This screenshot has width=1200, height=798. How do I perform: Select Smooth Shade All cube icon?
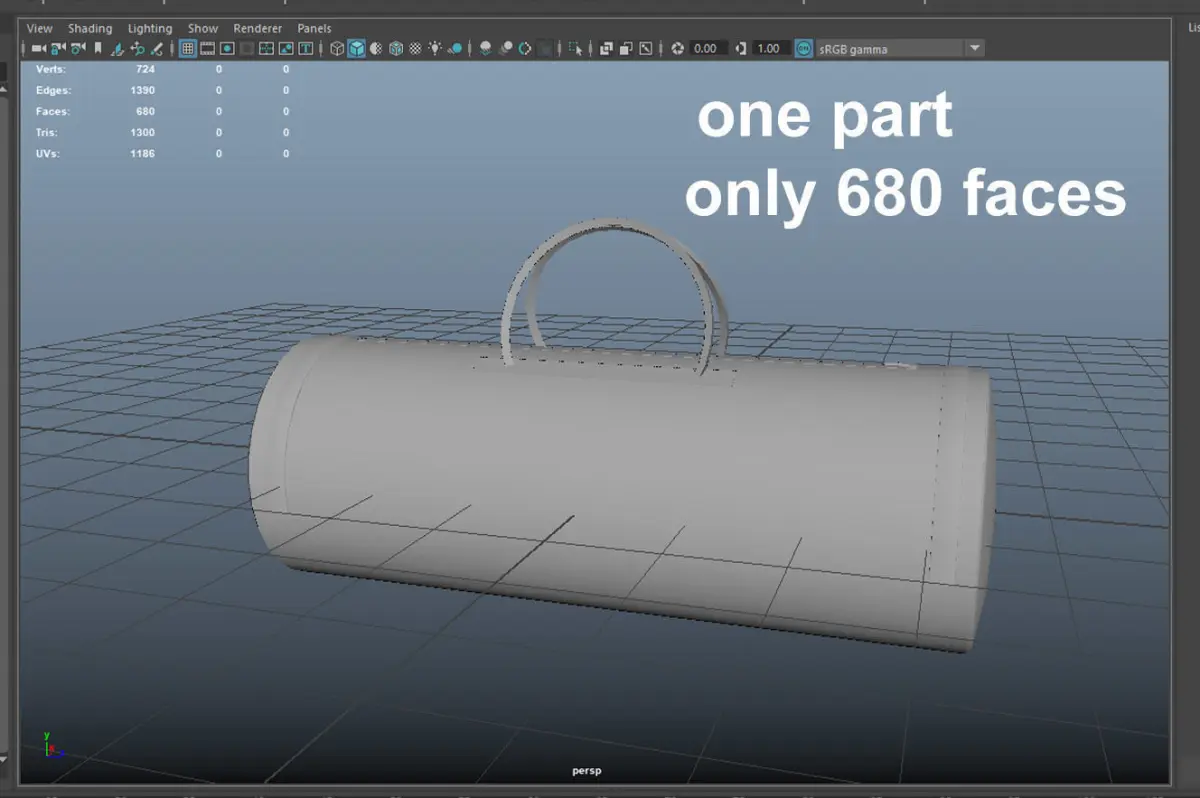click(x=356, y=48)
